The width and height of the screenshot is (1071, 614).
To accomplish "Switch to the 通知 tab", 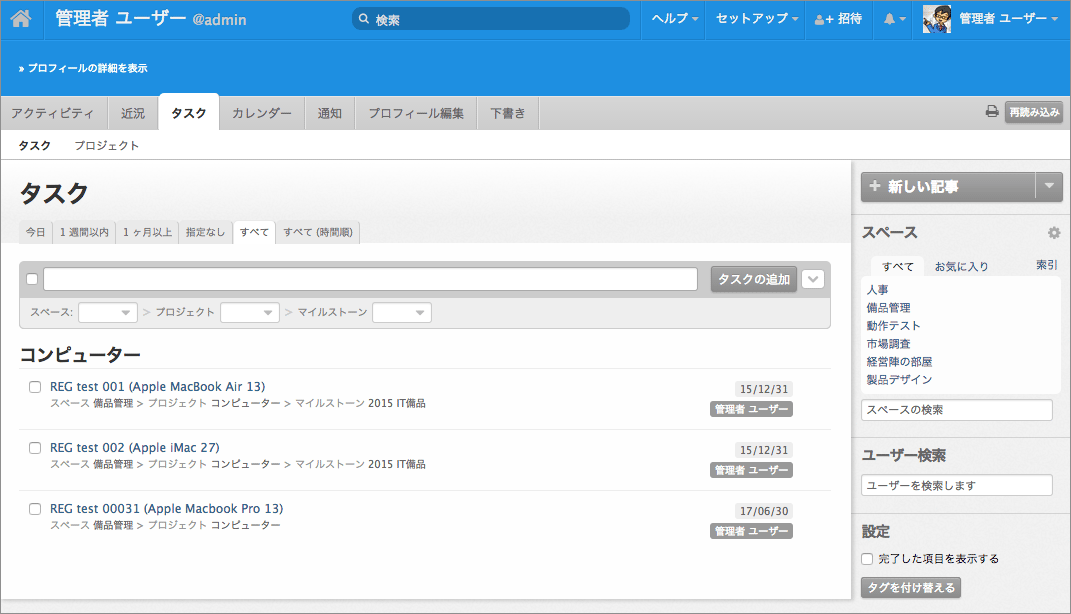I will point(329,113).
